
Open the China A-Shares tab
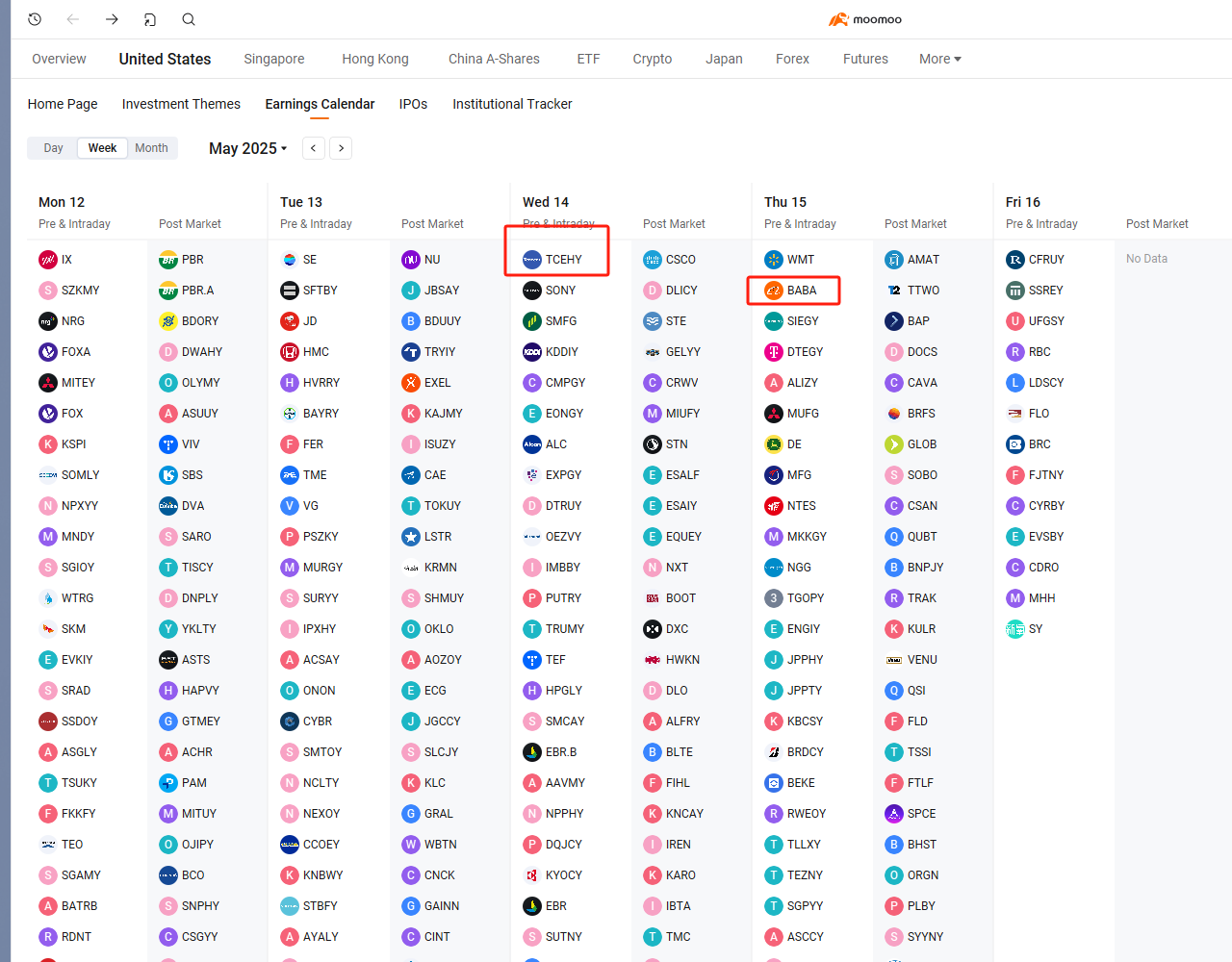point(494,59)
